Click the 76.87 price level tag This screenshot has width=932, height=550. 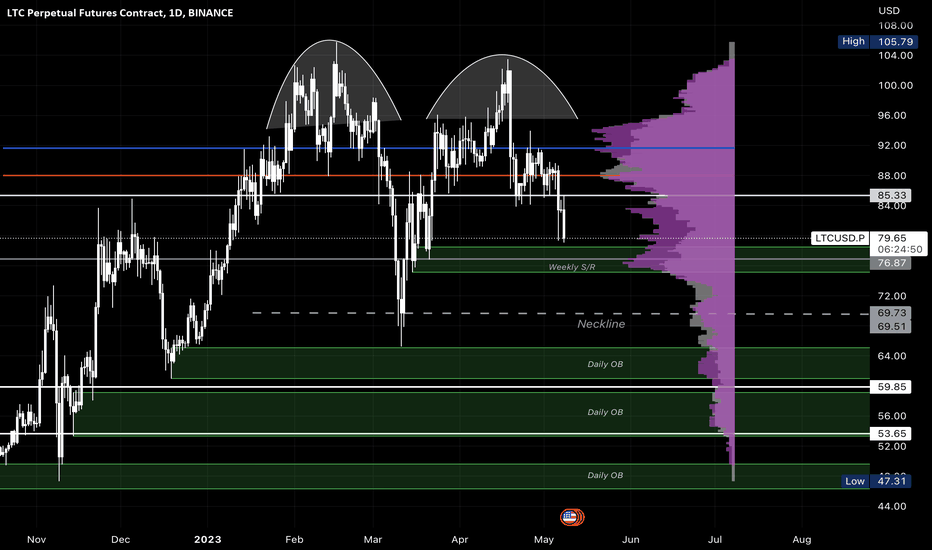click(x=891, y=263)
